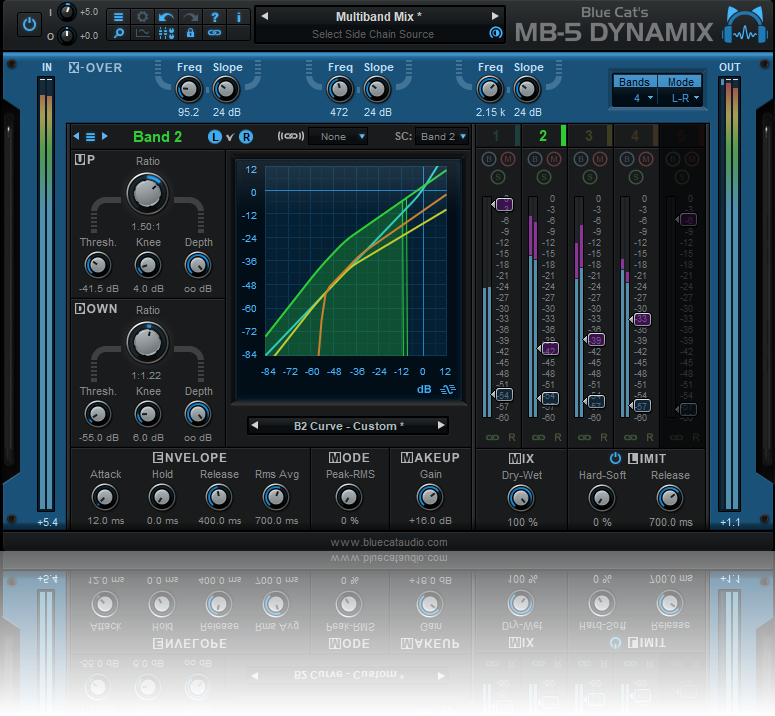Go to the next band after Band 2
Screen dimensions: 775x716
[105, 136]
